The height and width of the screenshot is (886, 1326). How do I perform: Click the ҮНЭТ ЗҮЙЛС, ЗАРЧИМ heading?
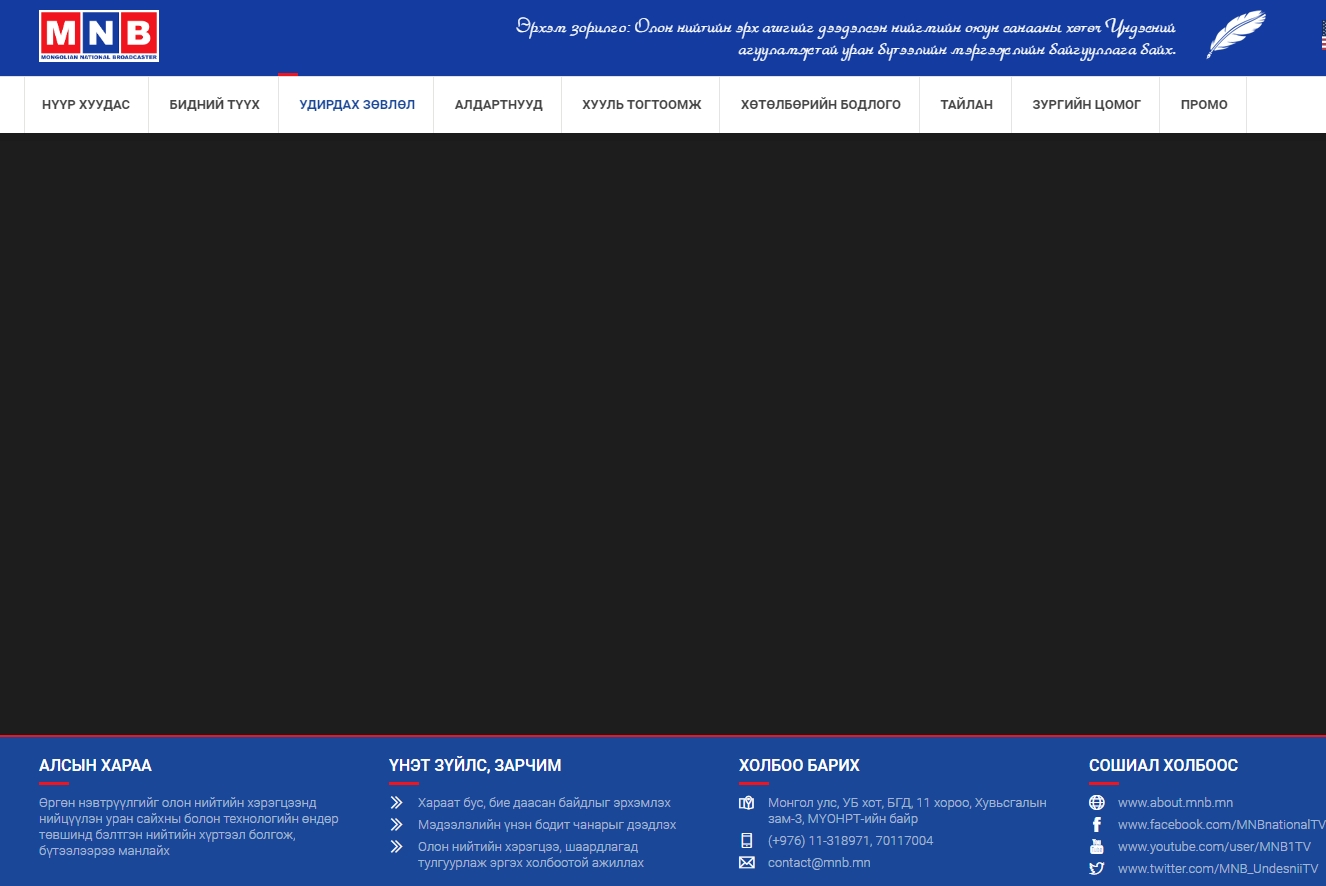pyautogui.click(x=475, y=765)
